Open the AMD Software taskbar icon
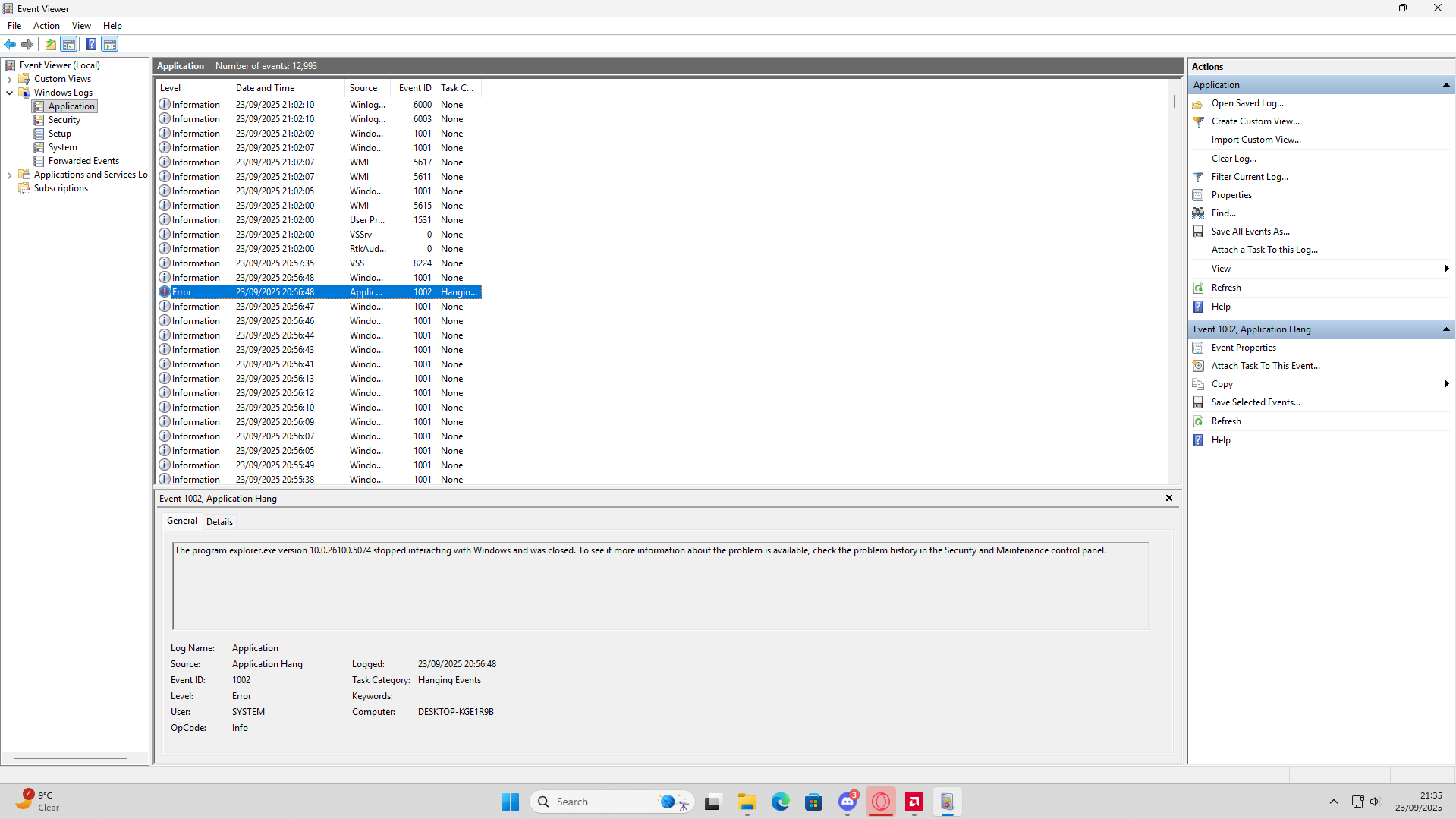Viewport: 1456px width, 819px height. coord(914,802)
